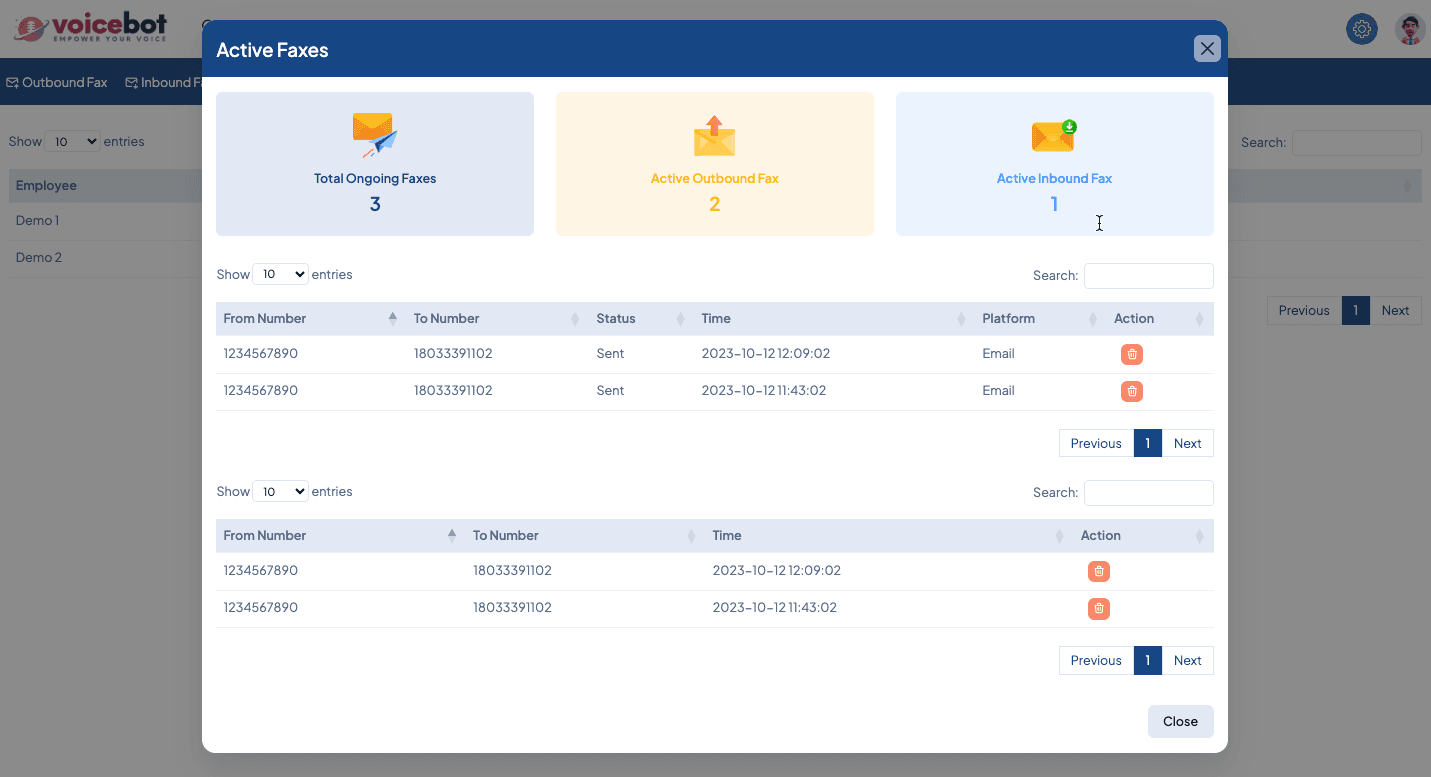Click the Active Inbound Fax envelope icon
This screenshot has height=777, width=1431.
[x=1054, y=135]
